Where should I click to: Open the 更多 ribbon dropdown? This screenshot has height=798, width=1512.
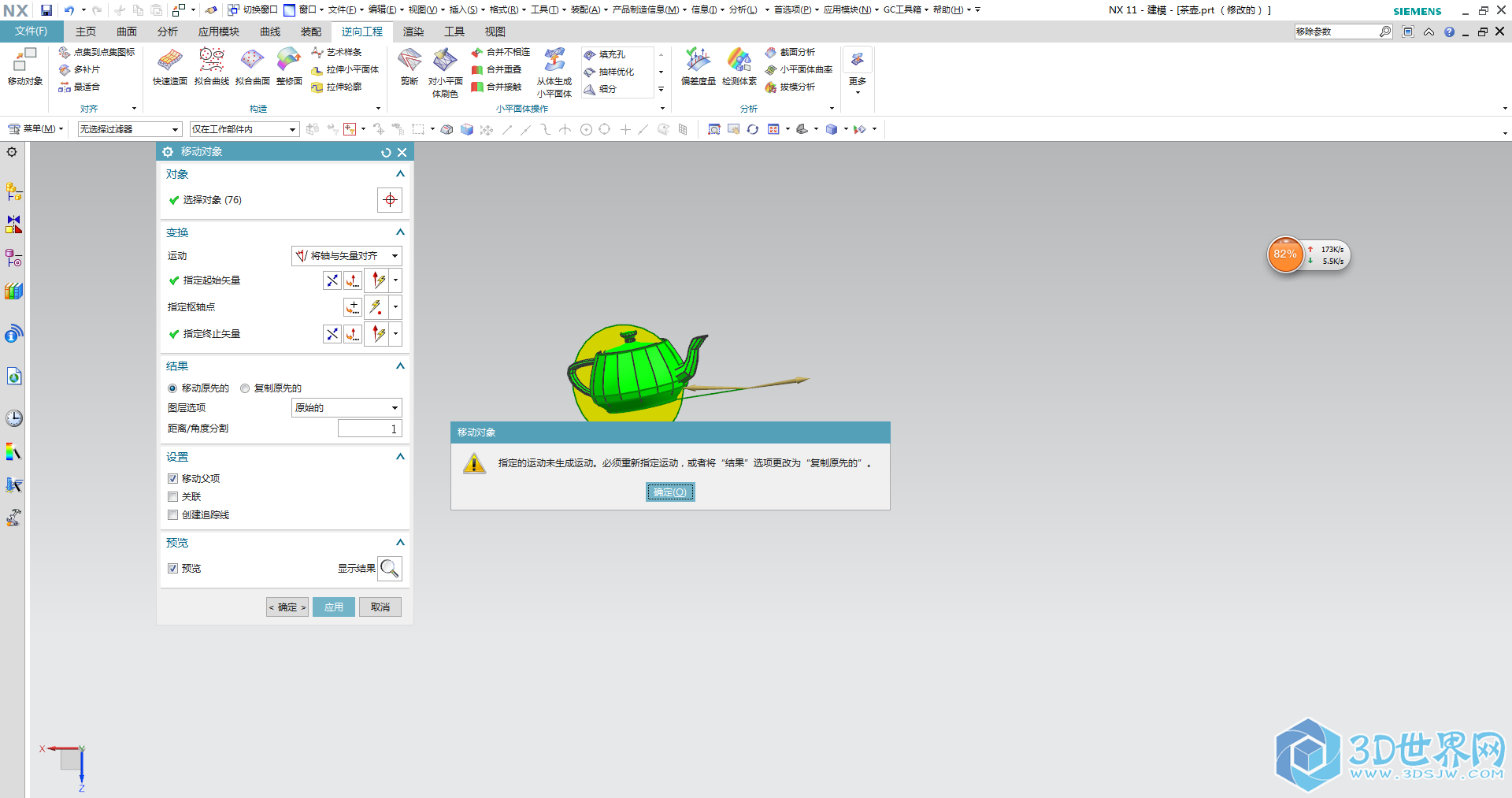click(858, 71)
